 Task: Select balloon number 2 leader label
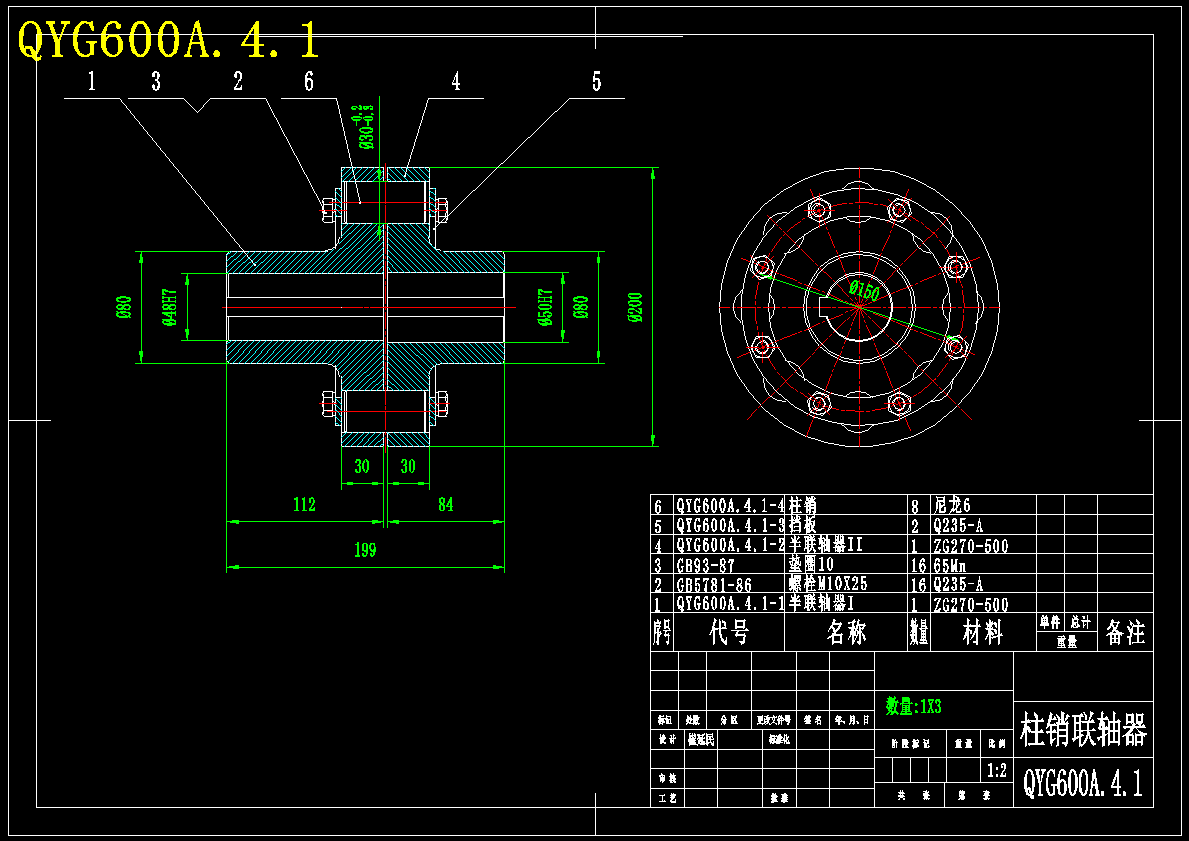237,81
